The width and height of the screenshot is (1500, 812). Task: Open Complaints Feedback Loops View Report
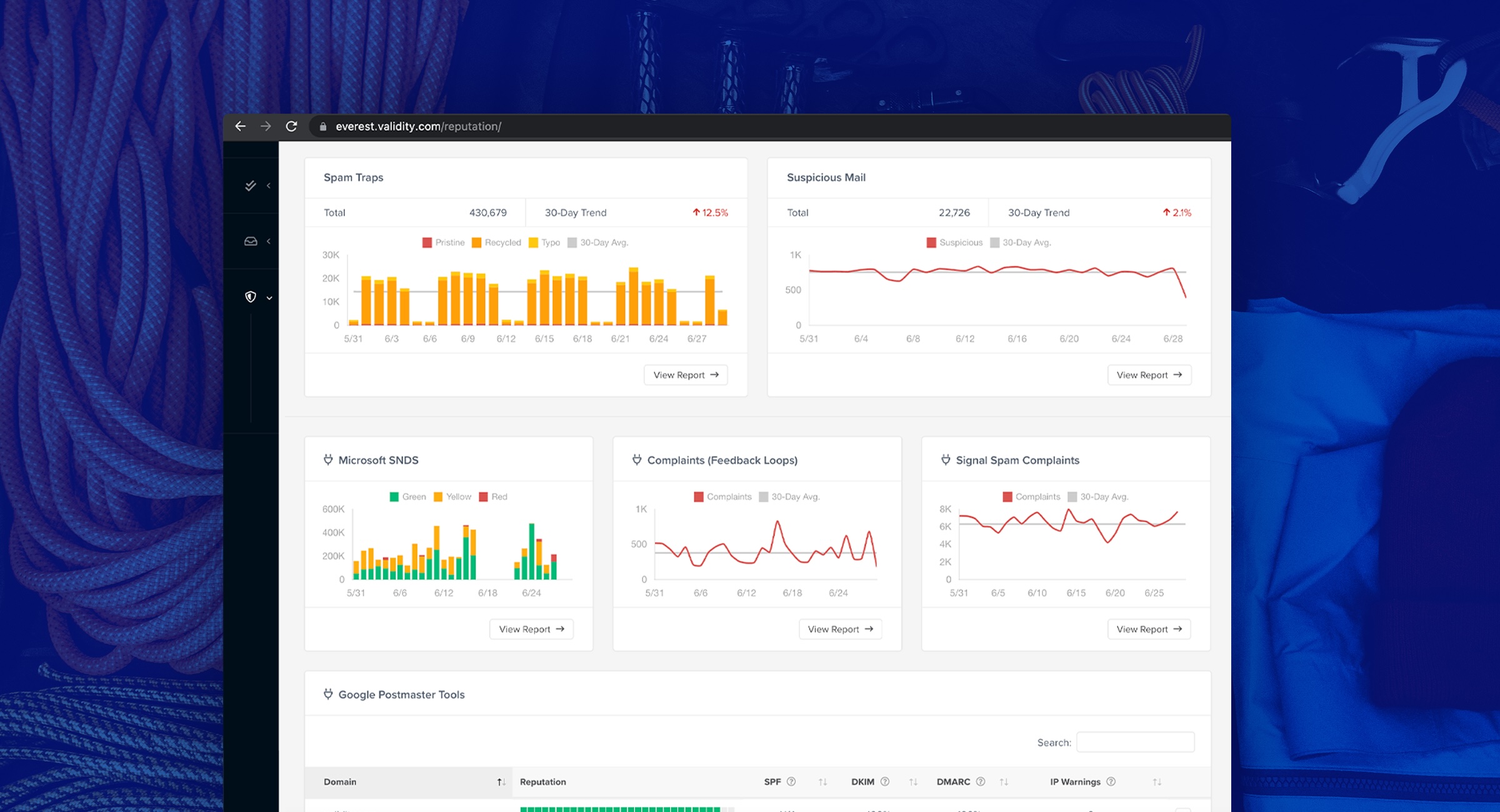840,629
